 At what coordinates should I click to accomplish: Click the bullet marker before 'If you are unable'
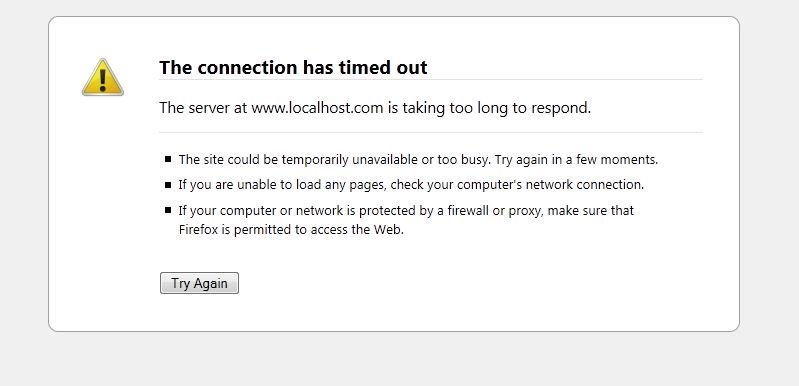168,185
